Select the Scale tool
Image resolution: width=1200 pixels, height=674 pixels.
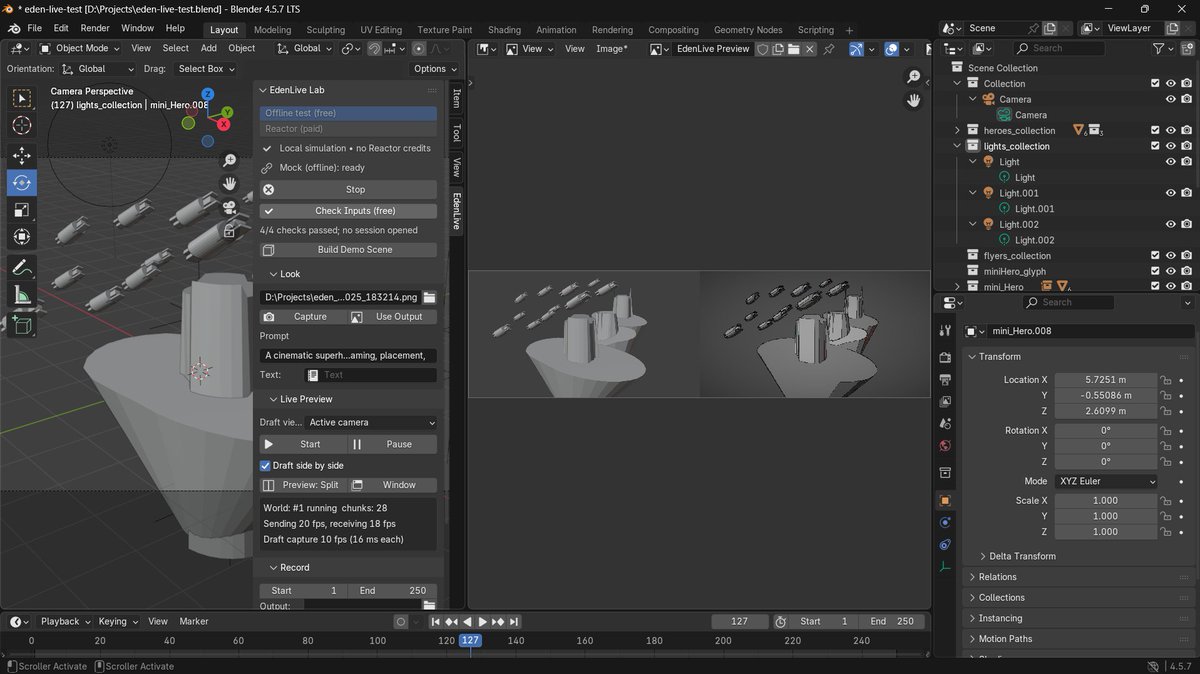point(21,209)
